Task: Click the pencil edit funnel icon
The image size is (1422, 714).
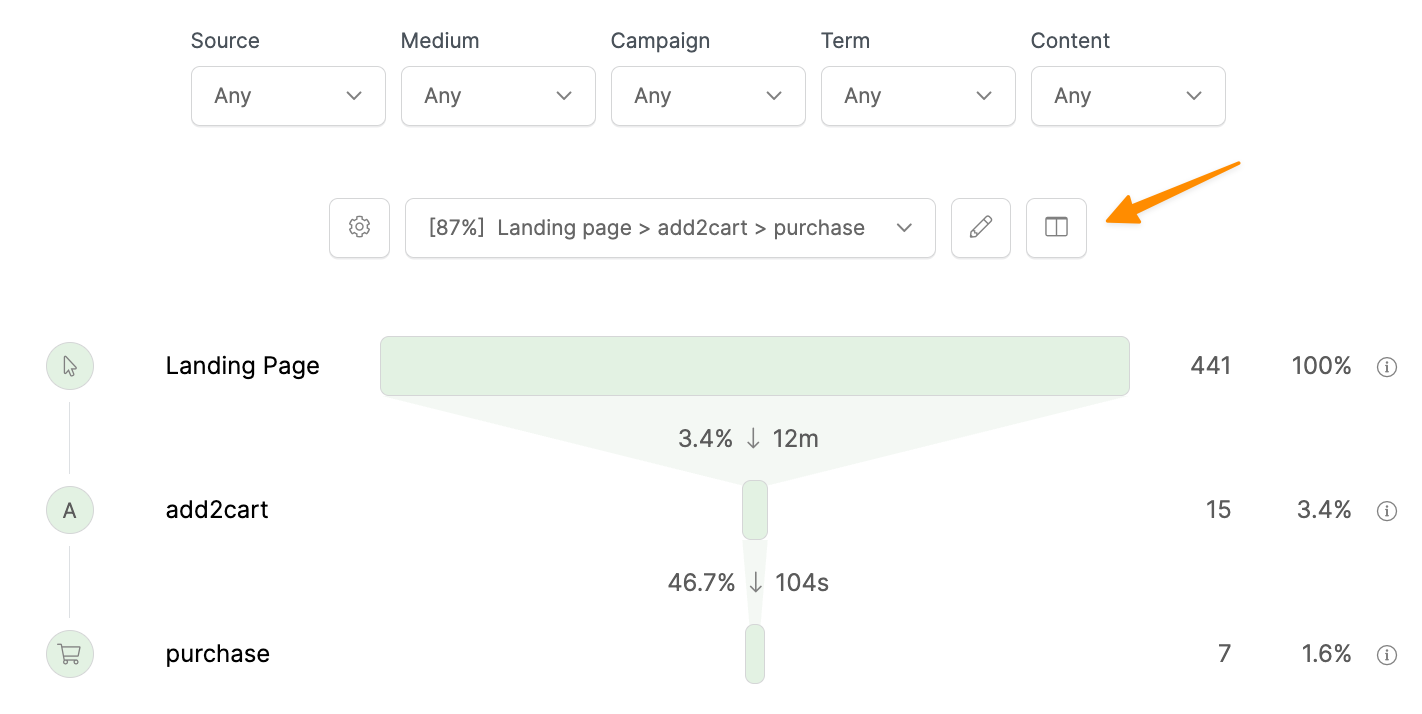Action: pyautogui.click(x=981, y=228)
